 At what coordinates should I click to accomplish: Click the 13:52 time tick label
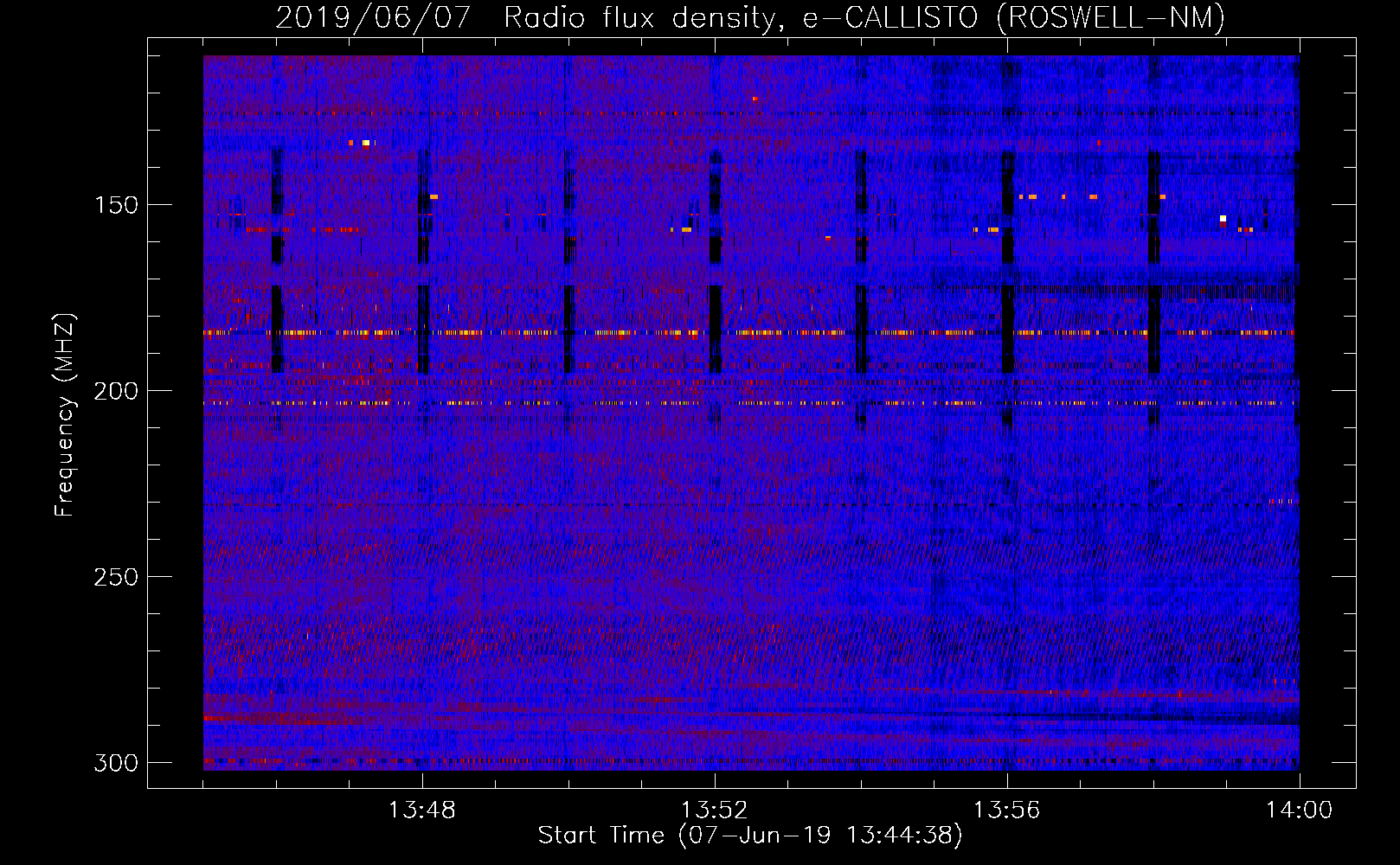(715, 810)
